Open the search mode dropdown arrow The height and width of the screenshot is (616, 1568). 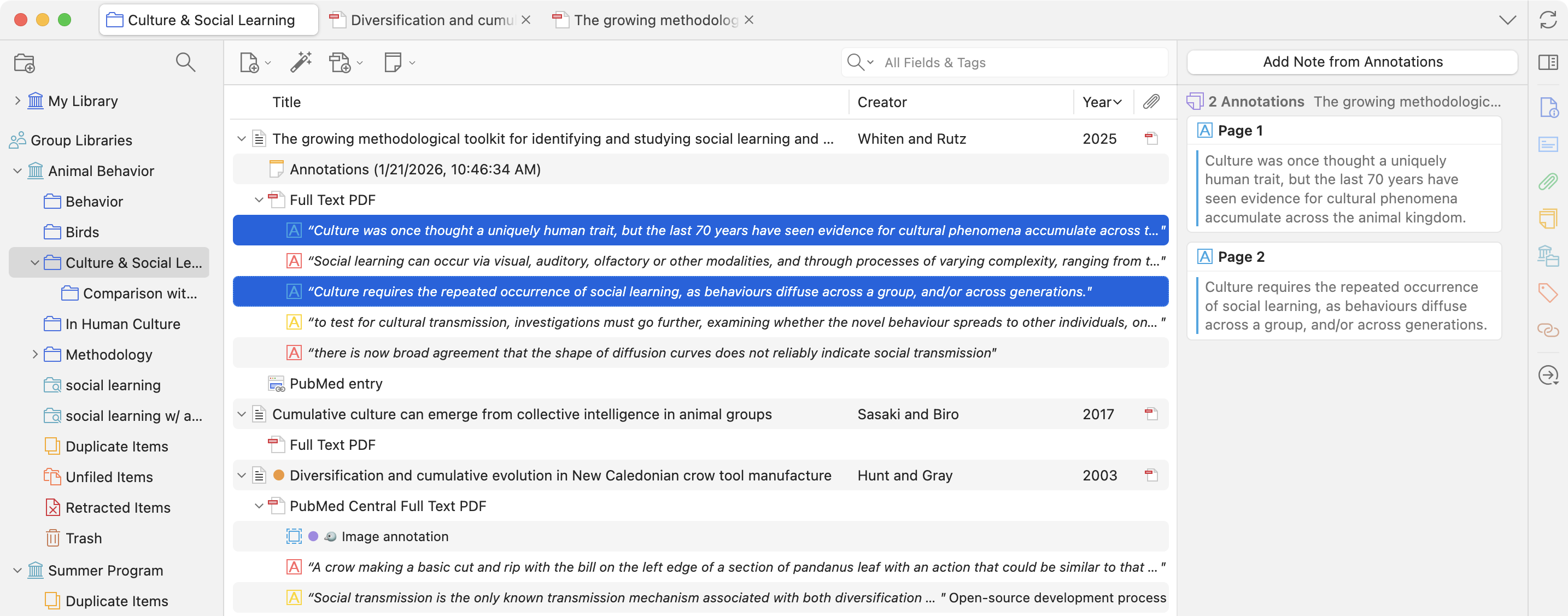(870, 62)
